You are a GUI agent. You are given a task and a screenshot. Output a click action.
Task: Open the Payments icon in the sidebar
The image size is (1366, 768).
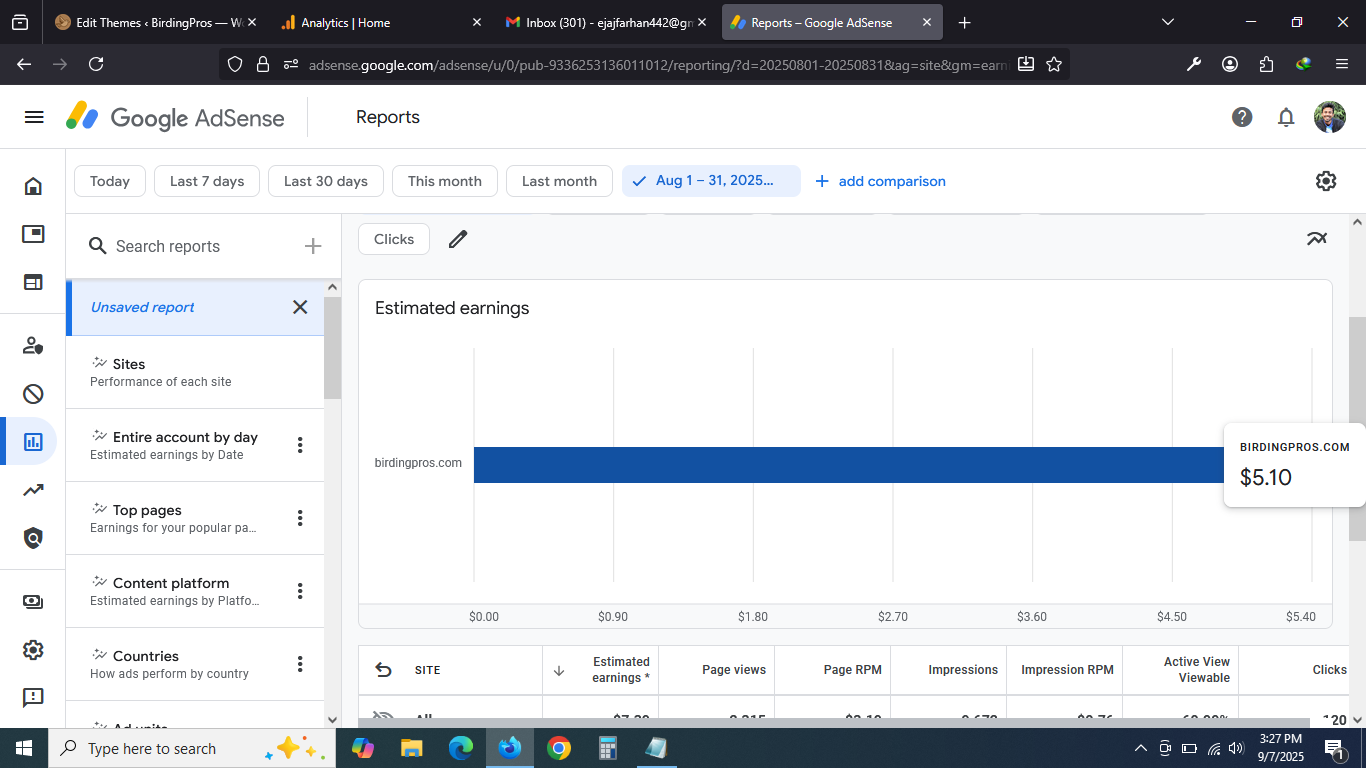coord(33,602)
